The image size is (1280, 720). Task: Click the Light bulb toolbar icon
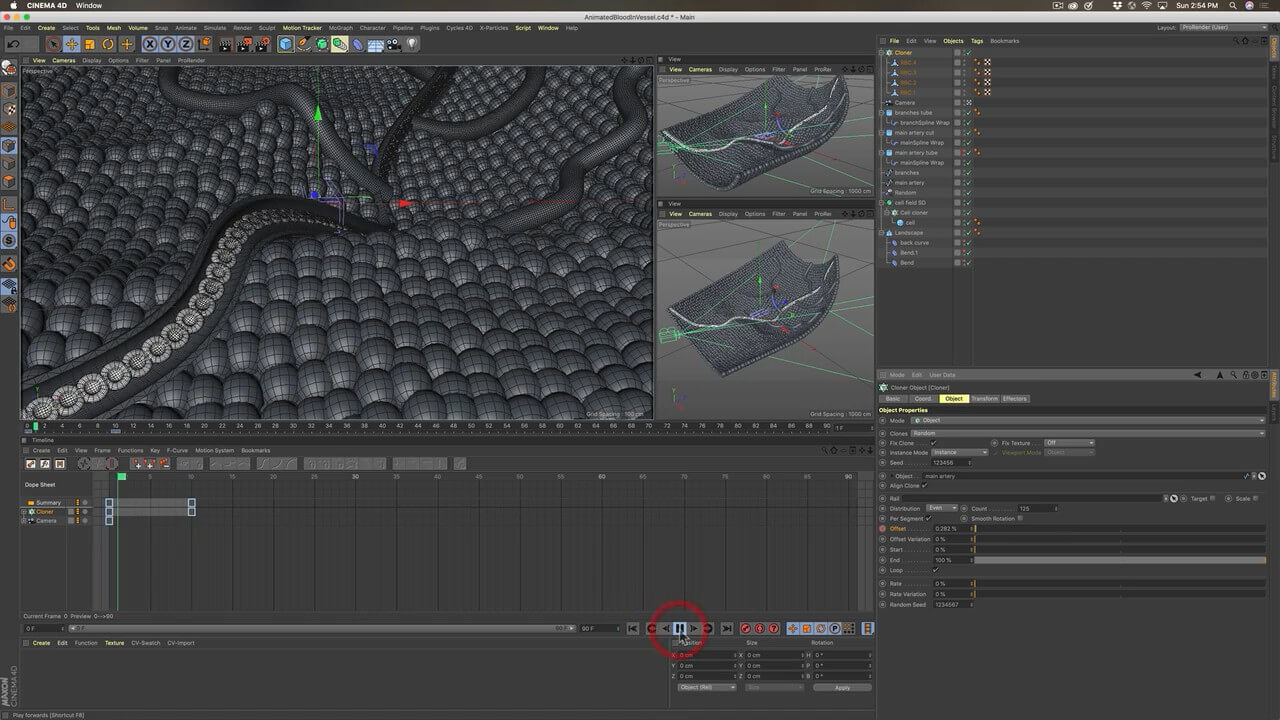412,44
